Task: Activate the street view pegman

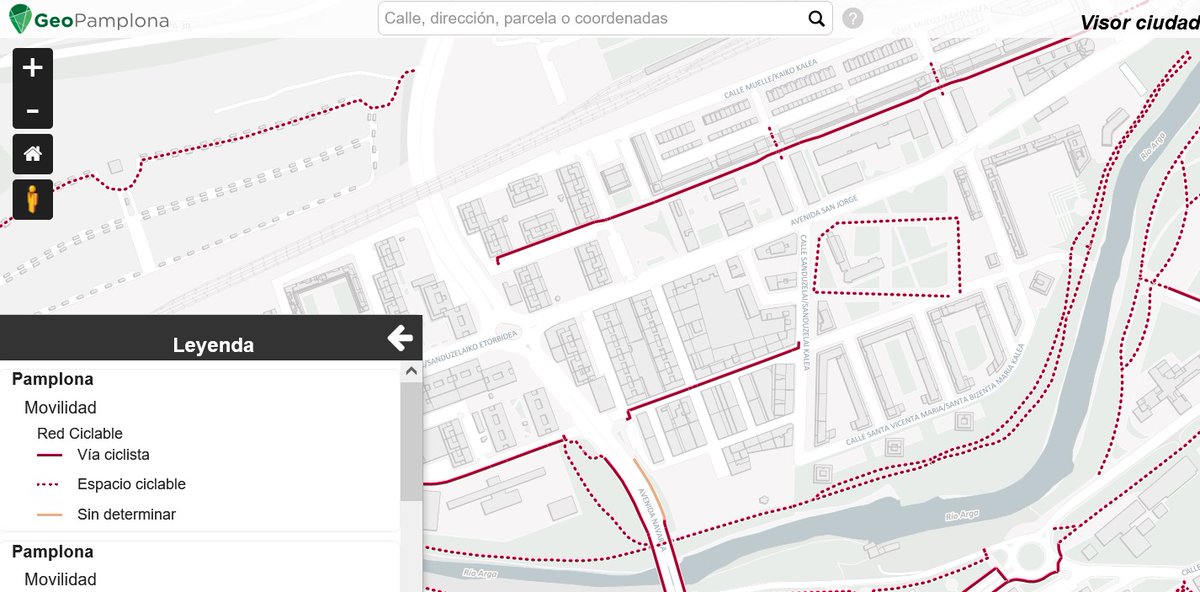Action: [33, 200]
